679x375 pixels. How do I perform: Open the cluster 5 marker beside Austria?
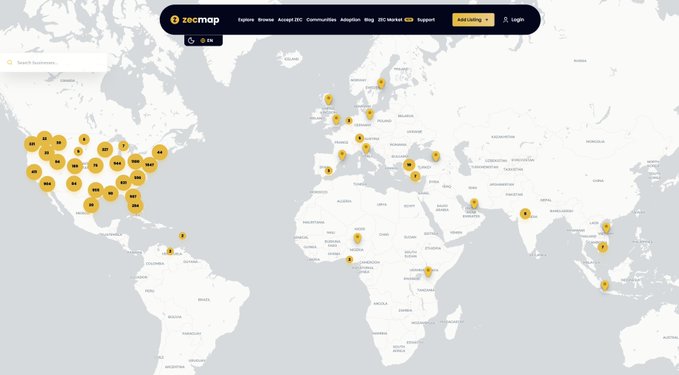pyautogui.click(x=359, y=138)
